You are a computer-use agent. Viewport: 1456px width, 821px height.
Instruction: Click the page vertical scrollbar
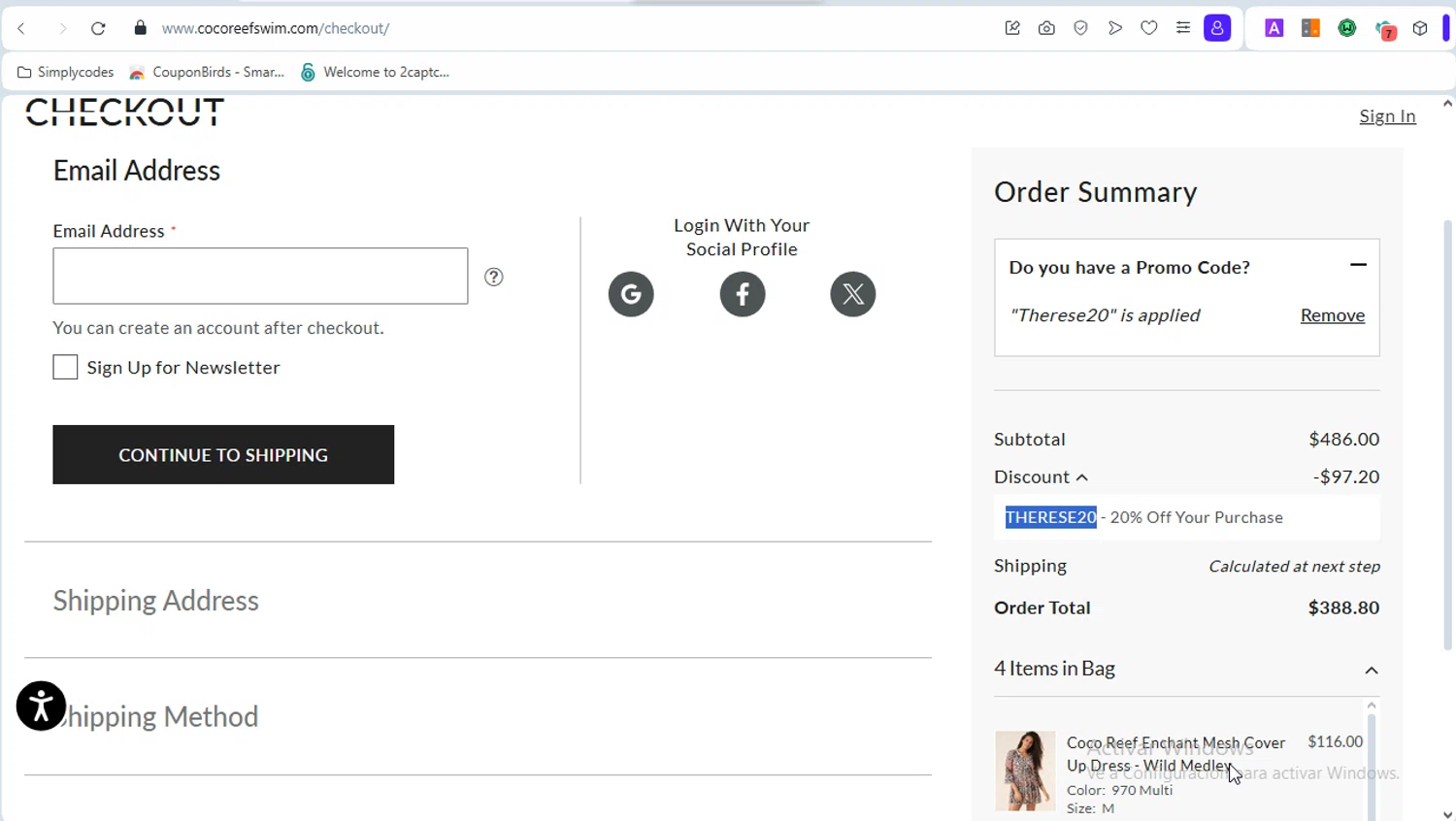(x=1447, y=434)
